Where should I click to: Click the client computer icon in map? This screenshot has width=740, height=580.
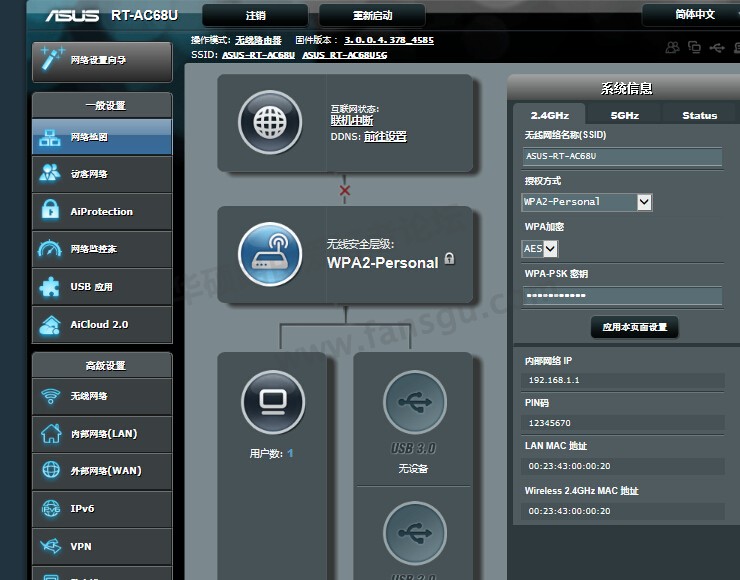[273, 403]
